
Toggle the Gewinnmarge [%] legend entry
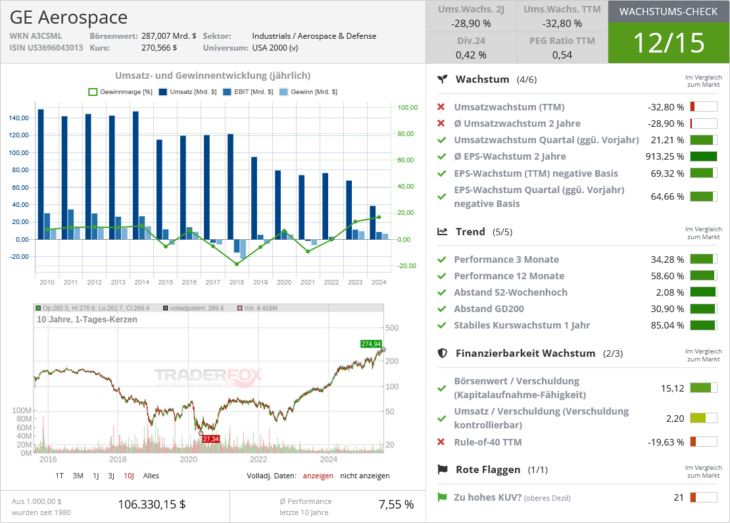121,92
